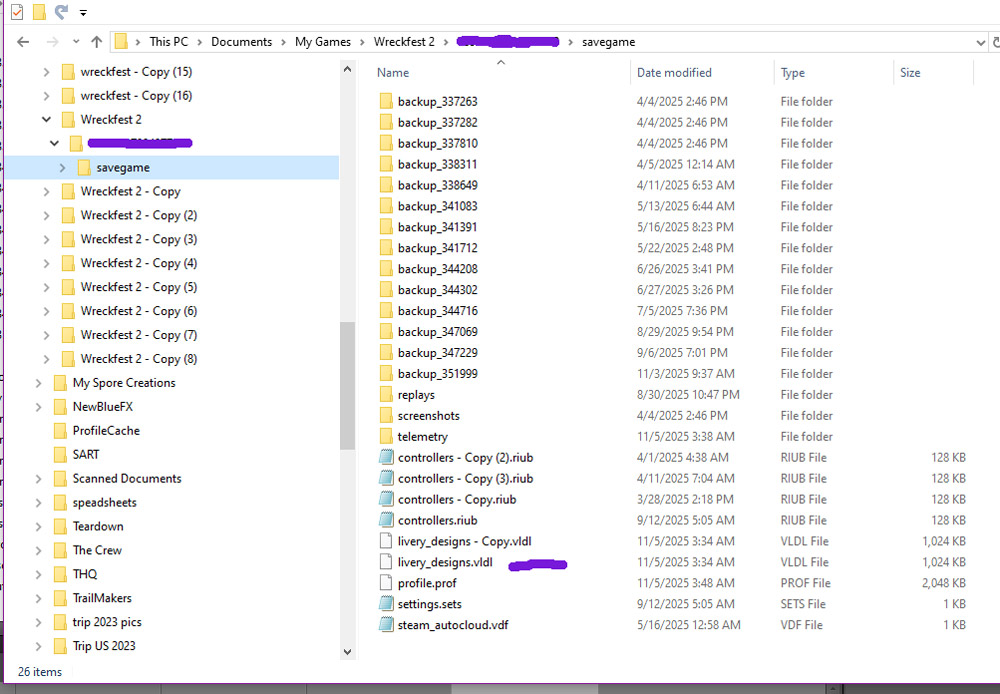Screen dimensions: 1000x694
Task: Open the replays folder icon
Action: [x=387, y=395]
